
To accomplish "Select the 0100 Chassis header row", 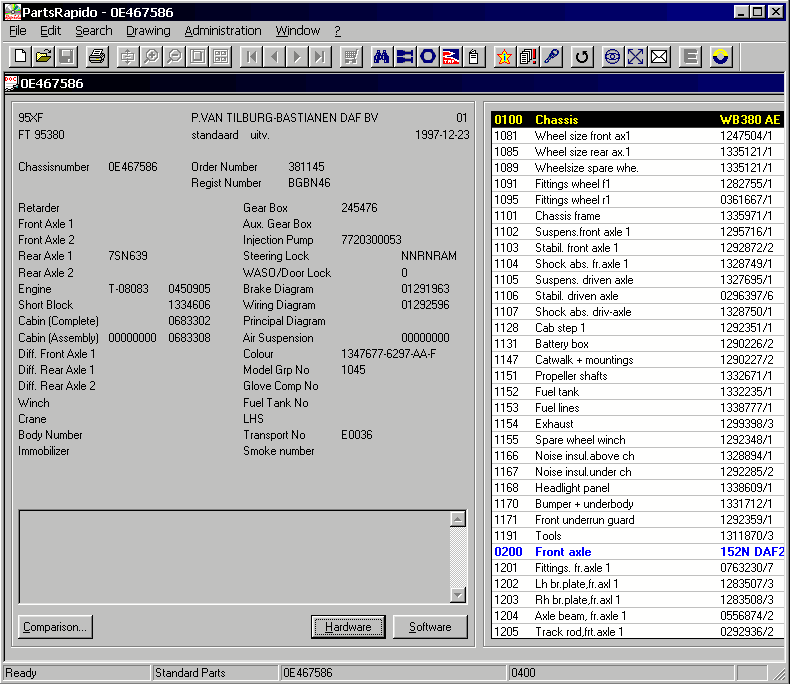I will 637,119.
